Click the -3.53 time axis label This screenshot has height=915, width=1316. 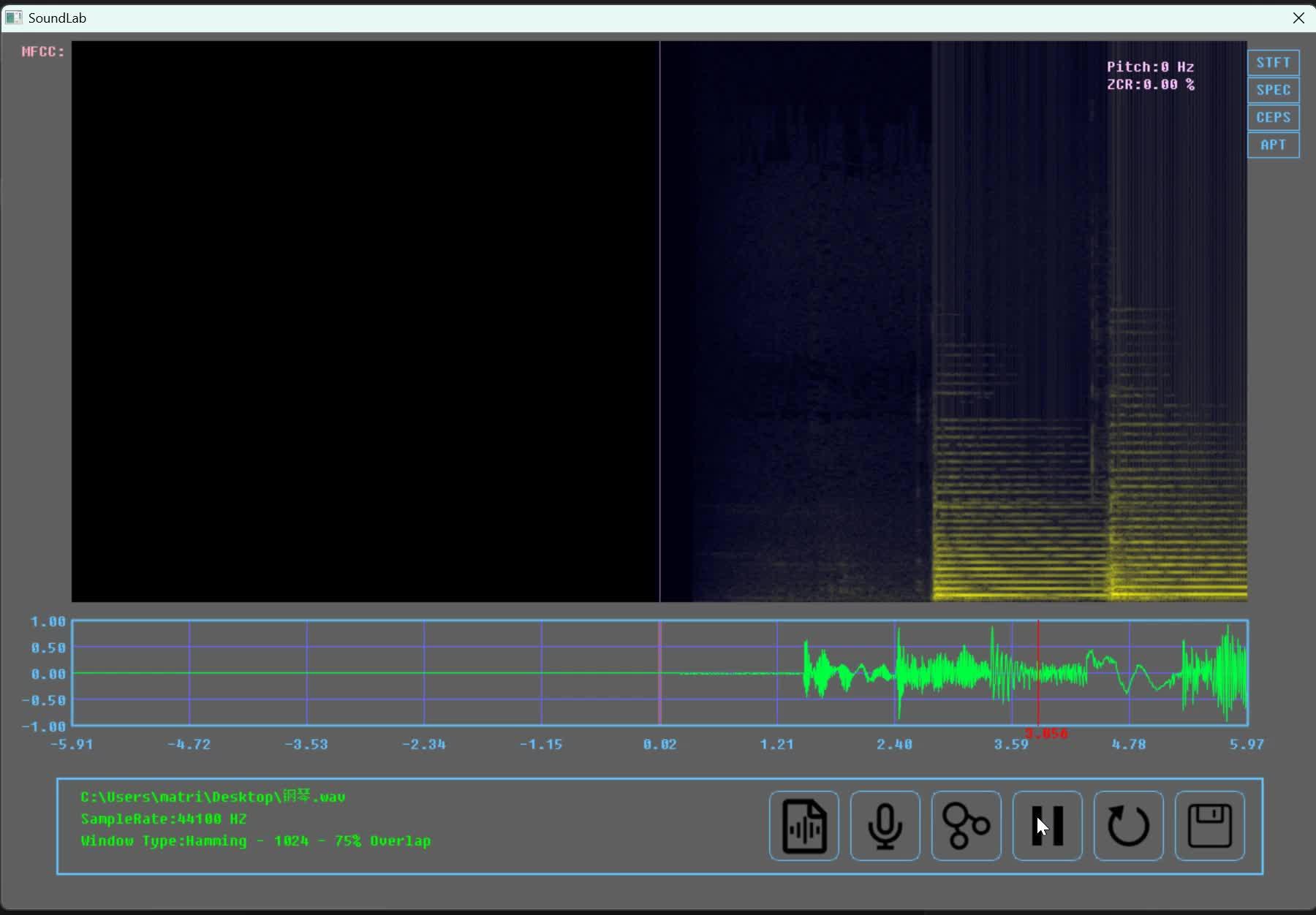(306, 744)
